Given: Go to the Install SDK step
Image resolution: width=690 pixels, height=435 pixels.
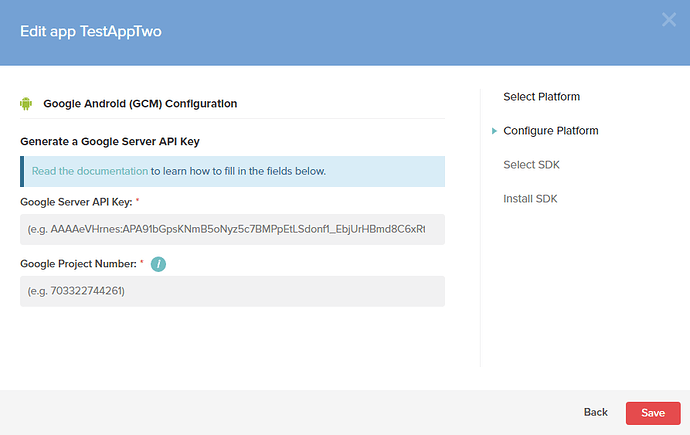Looking at the screenshot, I should tap(530, 199).
